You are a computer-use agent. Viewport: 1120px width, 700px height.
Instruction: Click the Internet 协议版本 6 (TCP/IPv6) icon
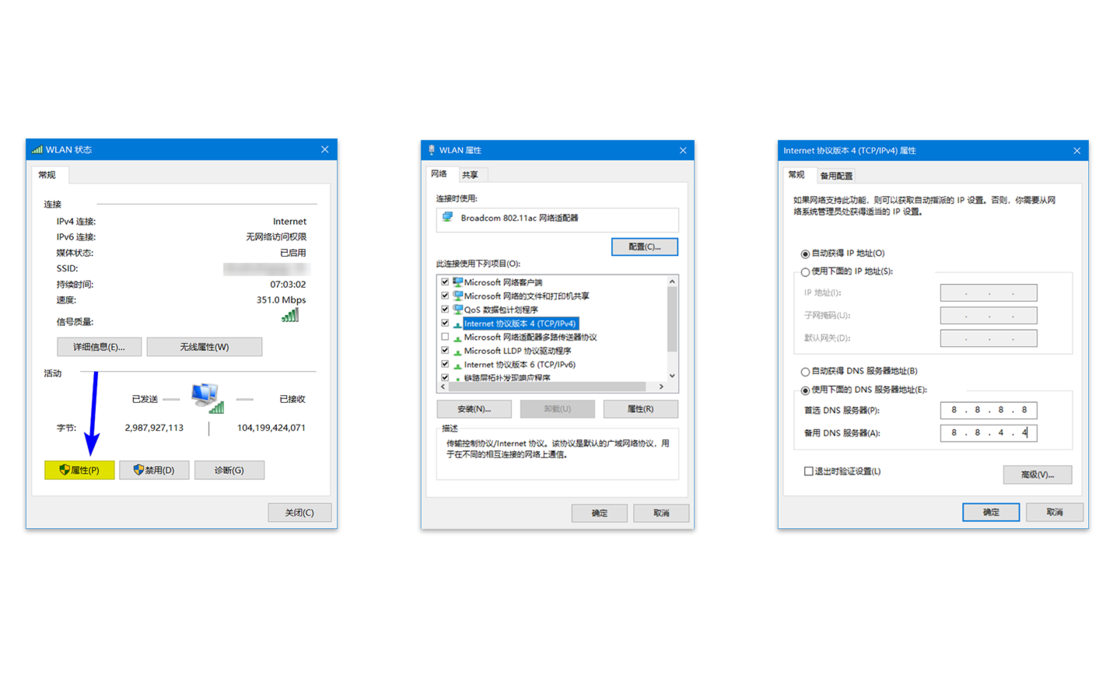(x=456, y=365)
